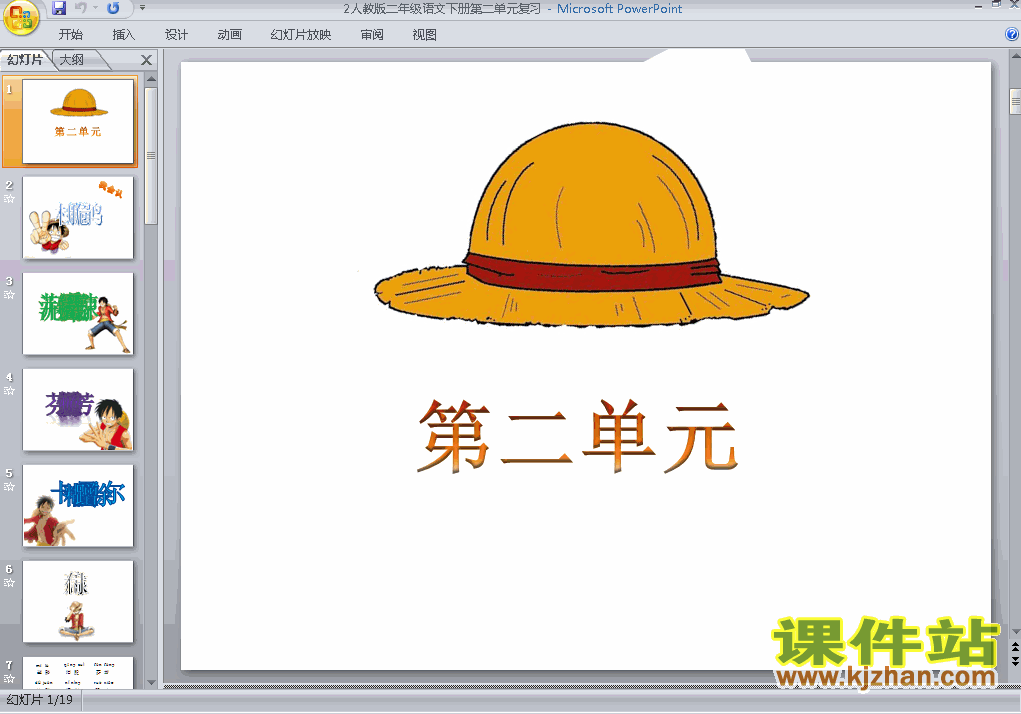
Task: Select slide 5 thumbnail with blue text
Action: 78,506
